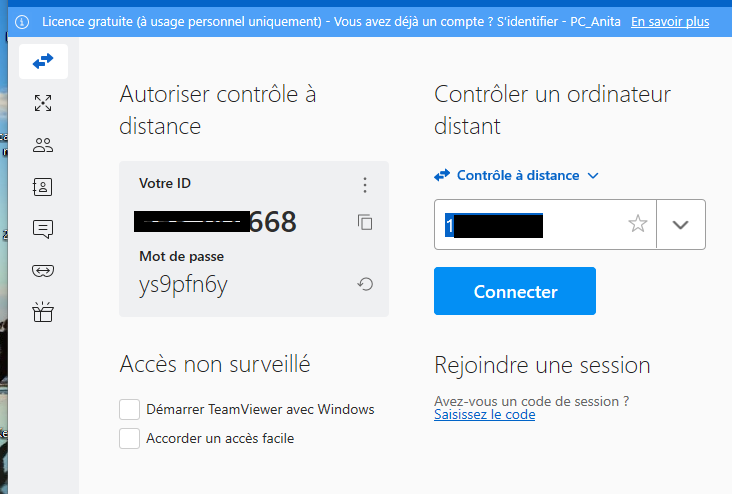Enable Démarrer TeamViewer avec Windows checkbox
The height and width of the screenshot is (494, 732).
tap(129, 409)
